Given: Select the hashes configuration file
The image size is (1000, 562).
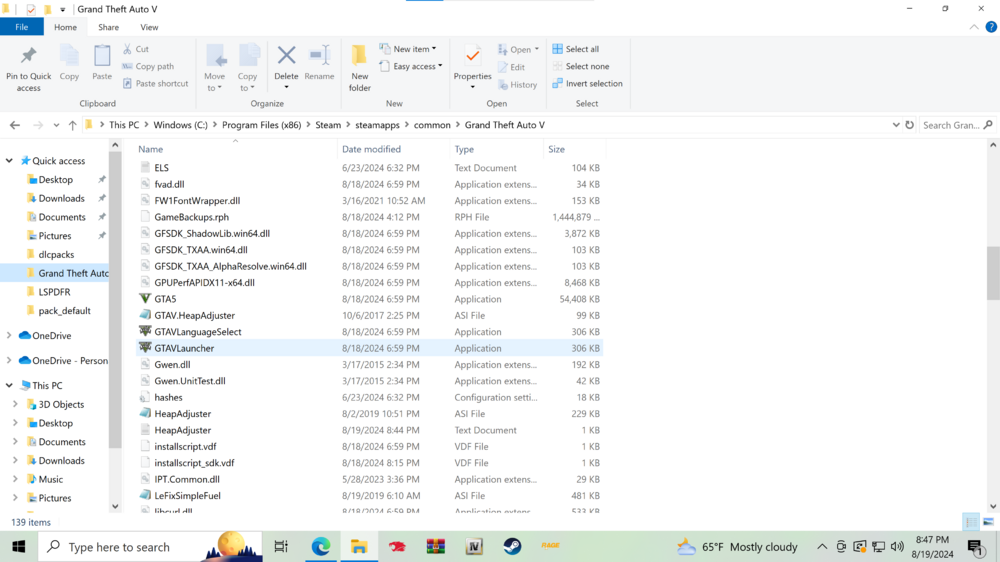Looking at the screenshot, I should pos(370,397).
